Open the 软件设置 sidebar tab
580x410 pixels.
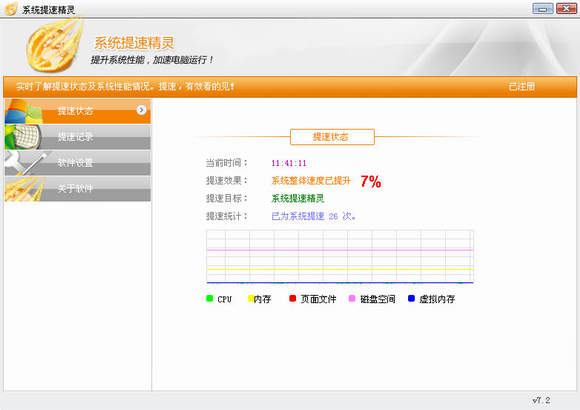[x=78, y=163]
